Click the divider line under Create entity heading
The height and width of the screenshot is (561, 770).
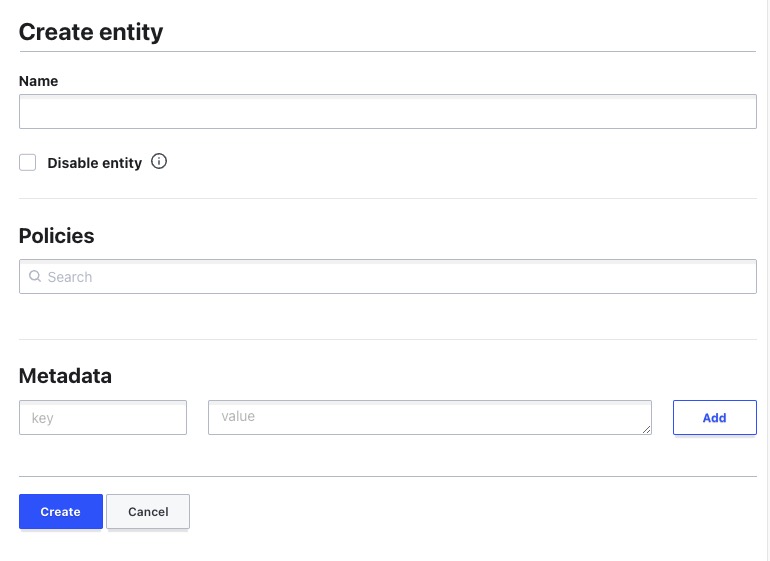[x=387, y=51]
